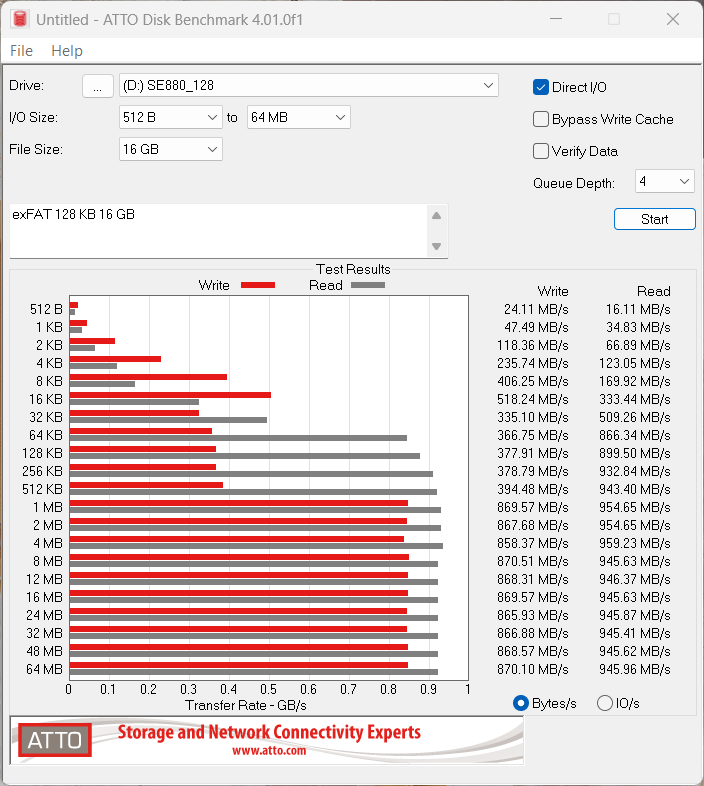Viewport: 704px width, 786px height.
Task: Click the drive browse ellipsis button
Action: coord(98,86)
